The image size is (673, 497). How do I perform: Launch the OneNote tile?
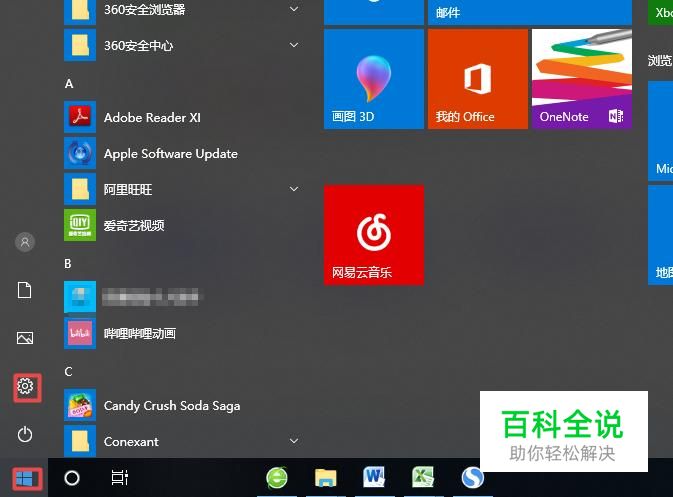tap(582, 79)
